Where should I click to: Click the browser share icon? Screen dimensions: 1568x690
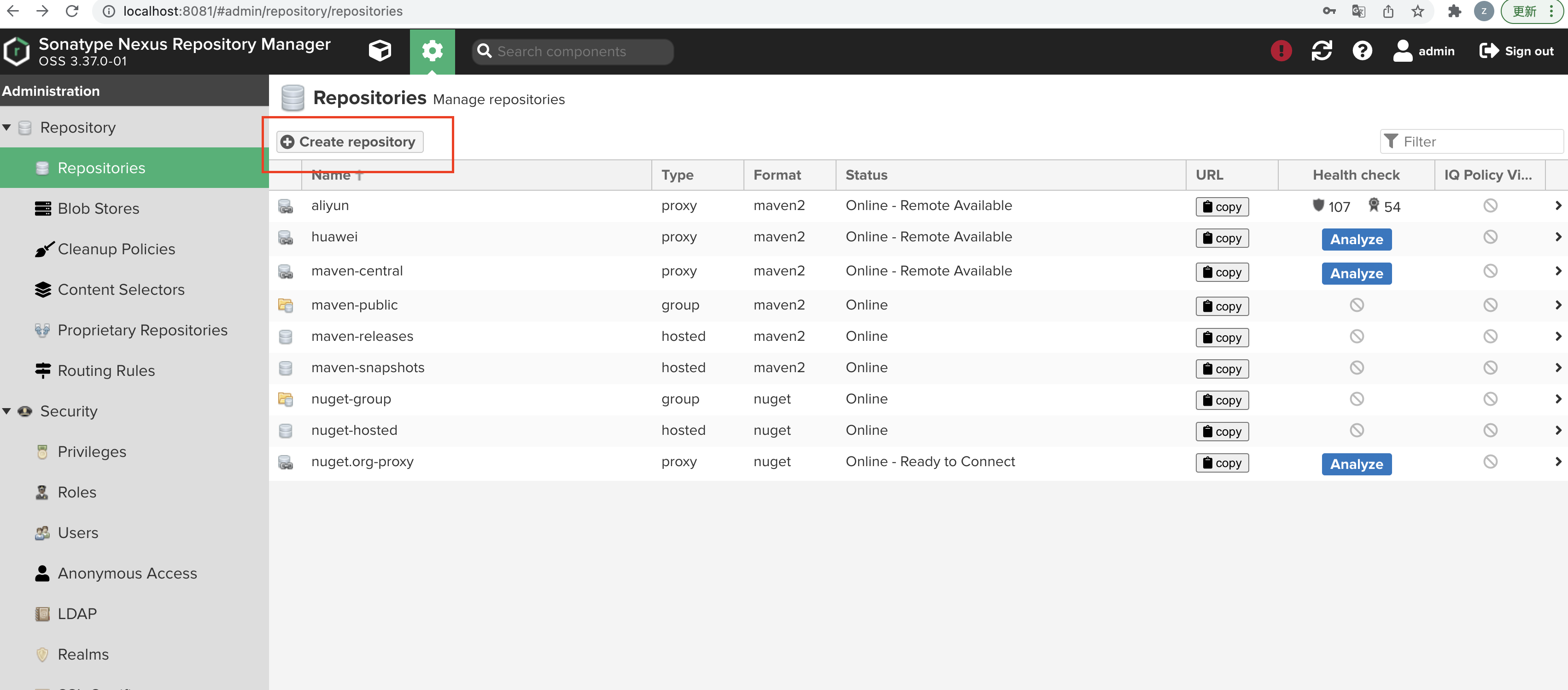coord(1388,11)
